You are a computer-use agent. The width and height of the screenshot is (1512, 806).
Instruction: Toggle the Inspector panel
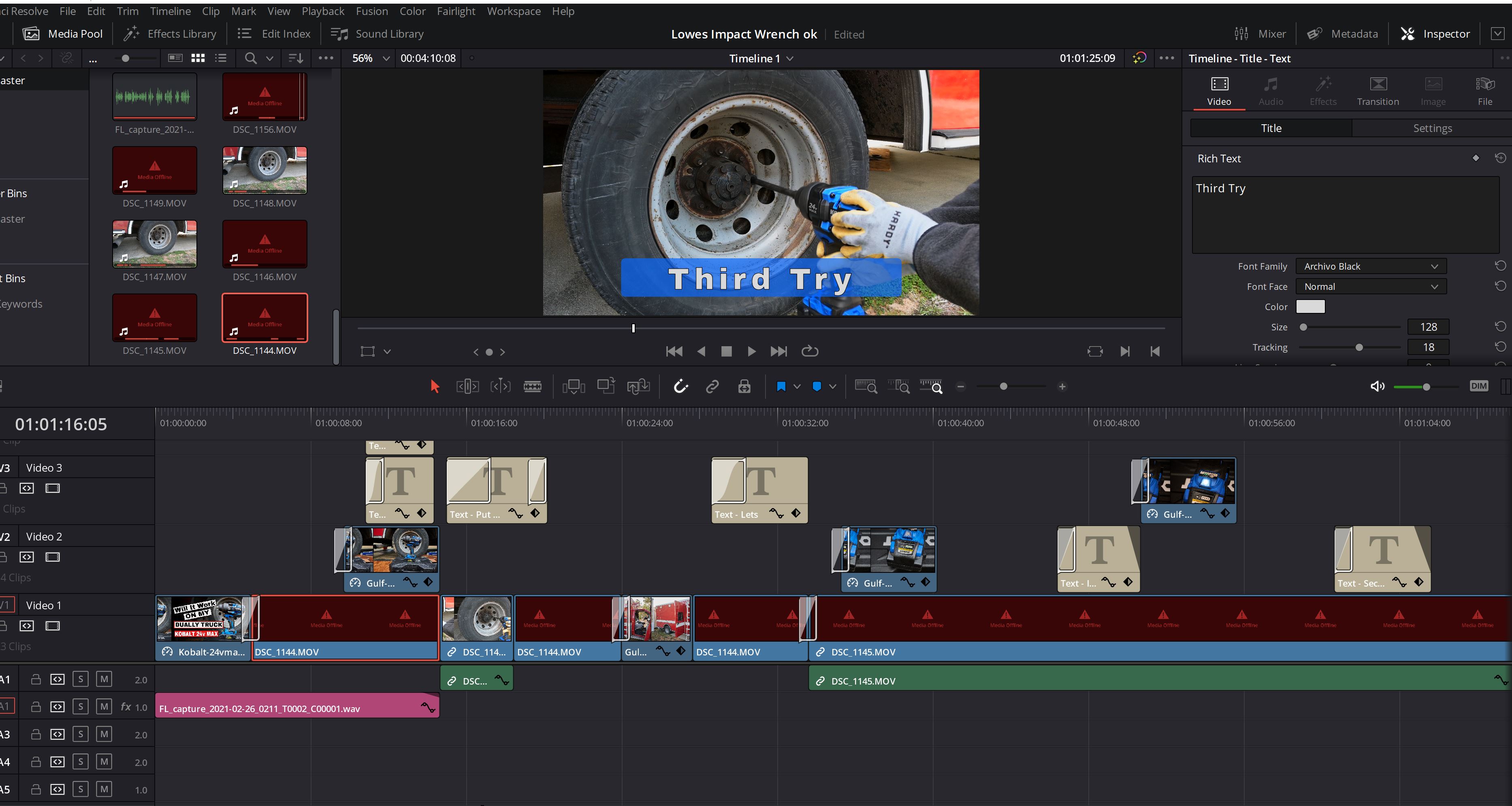(x=1435, y=34)
